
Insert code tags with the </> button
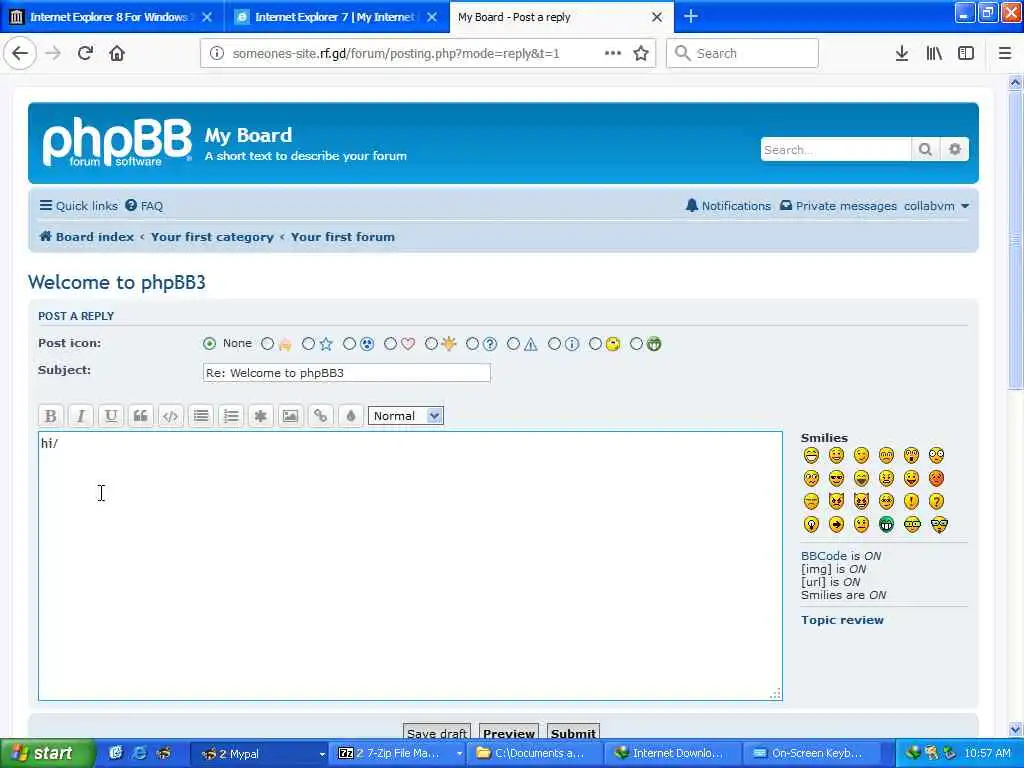click(x=170, y=416)
